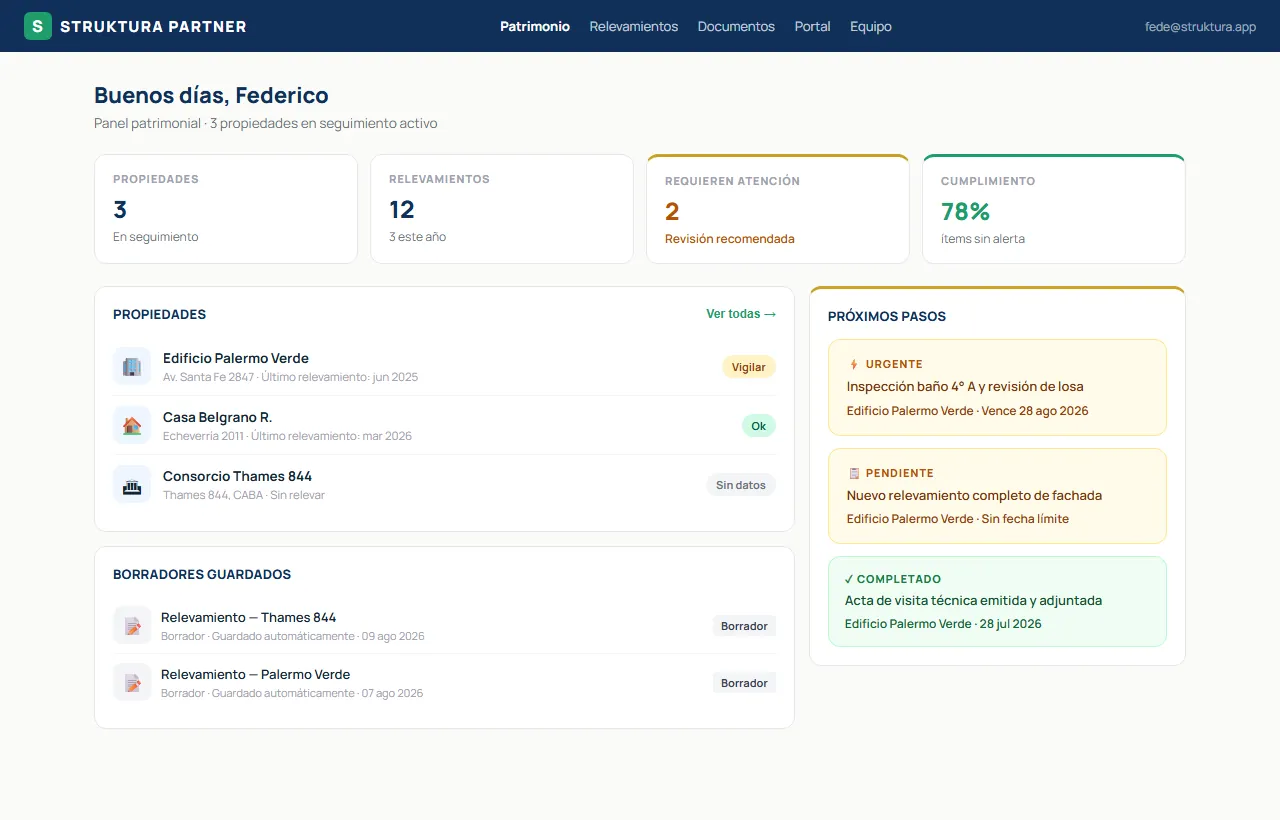The image size is (1280, 820).
Task: Select the Consorcio Thames 844 property name
Action: (x=238, y=476)
